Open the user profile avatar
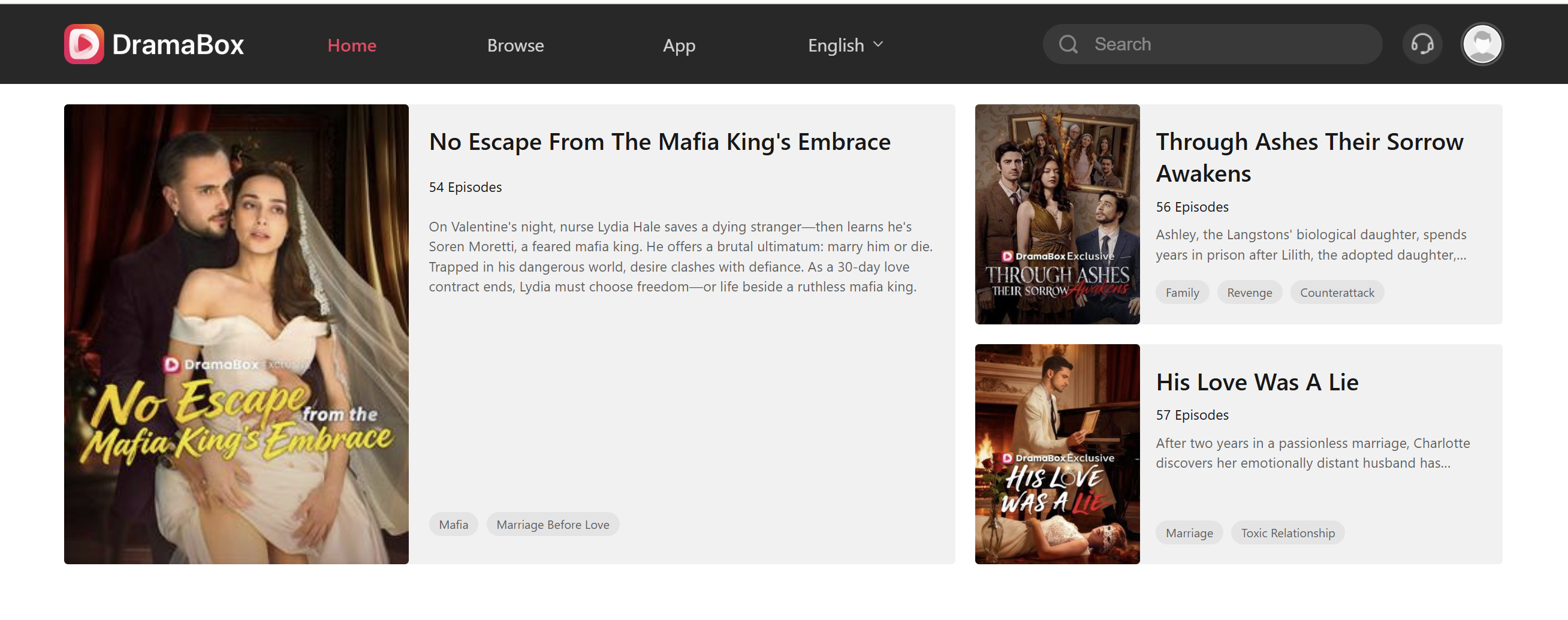The image size is (1568, 620). [x=1482, y=44]
